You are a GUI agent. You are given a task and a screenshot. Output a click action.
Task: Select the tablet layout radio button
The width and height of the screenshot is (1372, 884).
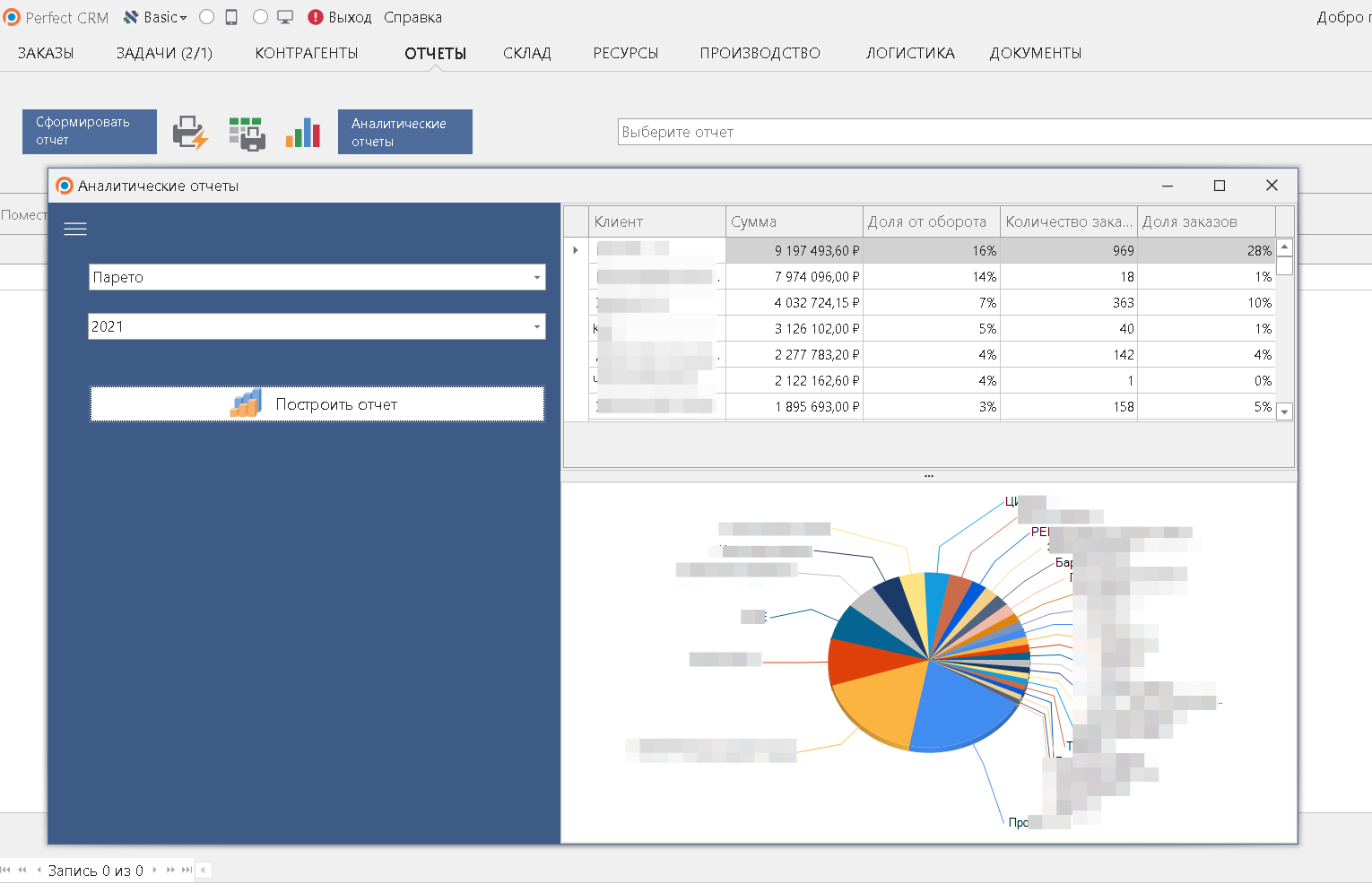click(x=206, y=17)
